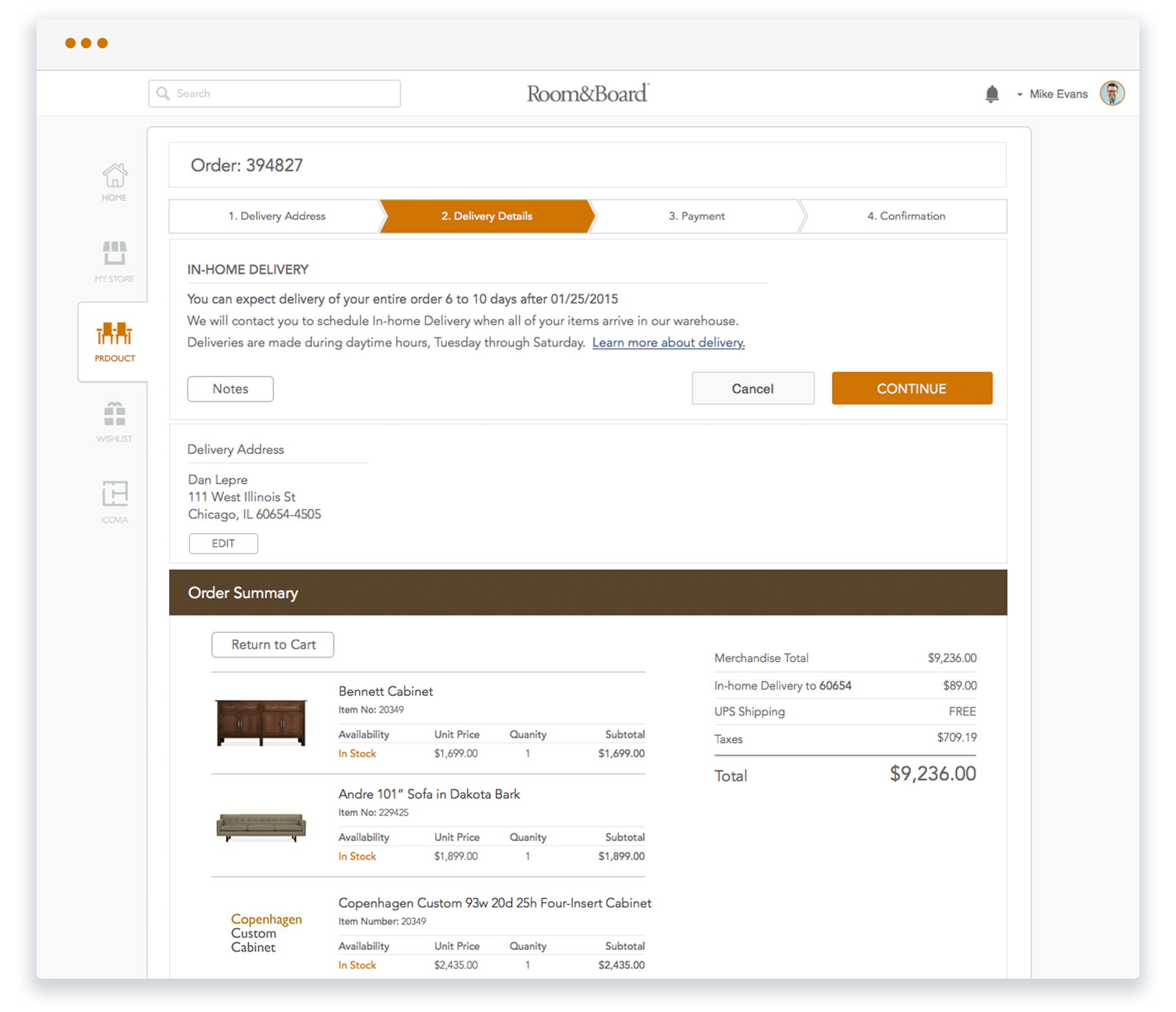Go to step 1. Delivery Address
Screen dimensions: 1176x1012
(x=276, y=216)
